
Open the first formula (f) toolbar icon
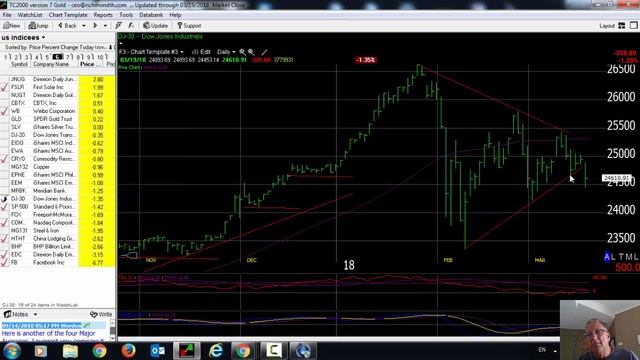pos(118,26)
